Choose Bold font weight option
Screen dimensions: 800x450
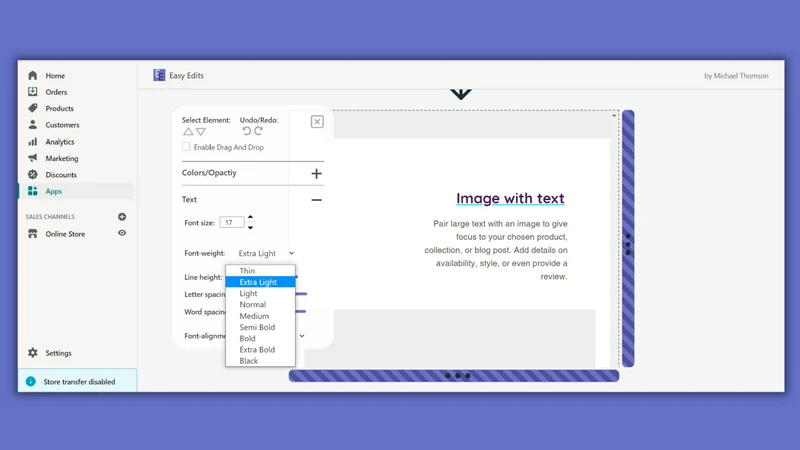click(x=260, y=338)
